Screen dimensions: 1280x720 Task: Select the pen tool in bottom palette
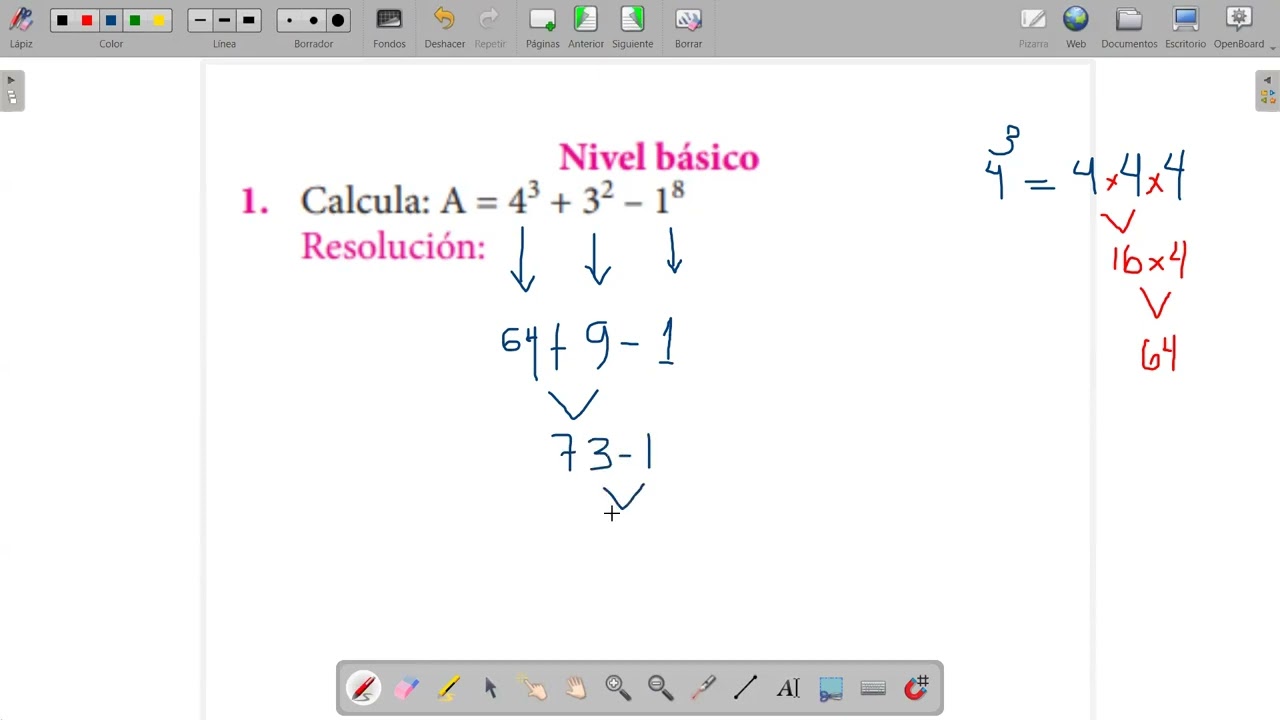(x=363, y=688)
